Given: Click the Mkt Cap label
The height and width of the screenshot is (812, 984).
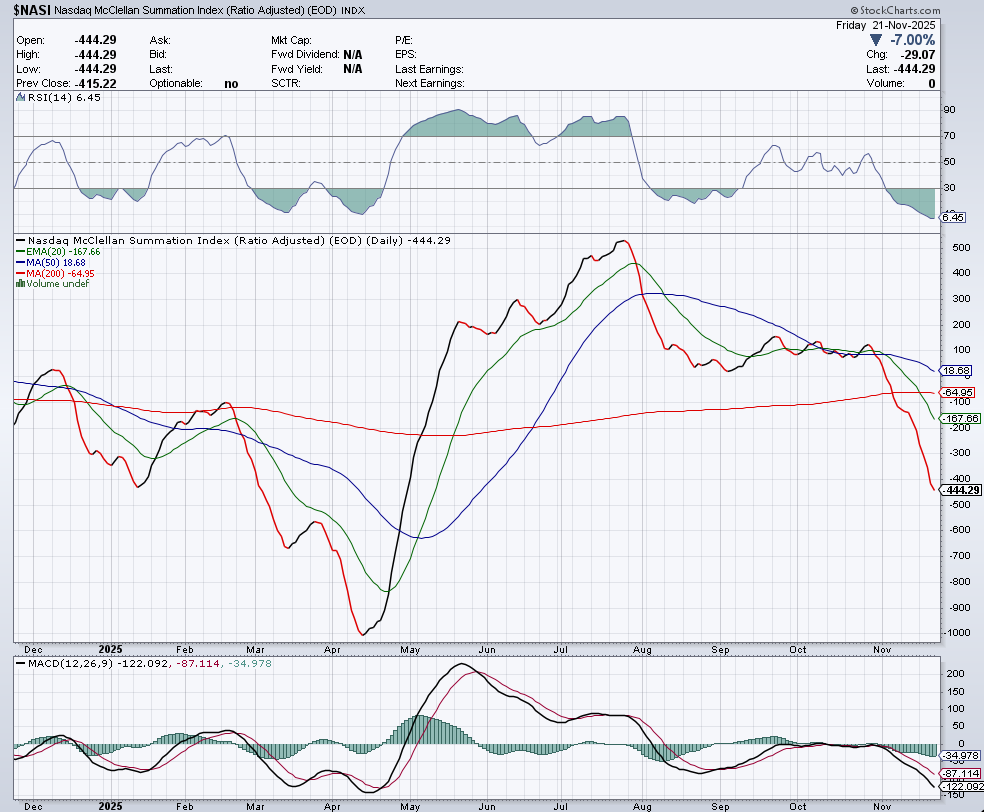Looking at the screenshot, I should (x=291, y=40).
